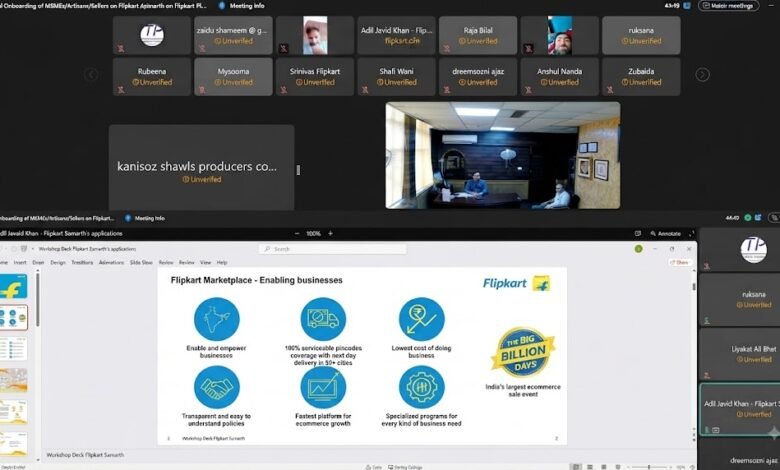Adjust the PowerPoint zoom slider in status bar

coord(649,467)
